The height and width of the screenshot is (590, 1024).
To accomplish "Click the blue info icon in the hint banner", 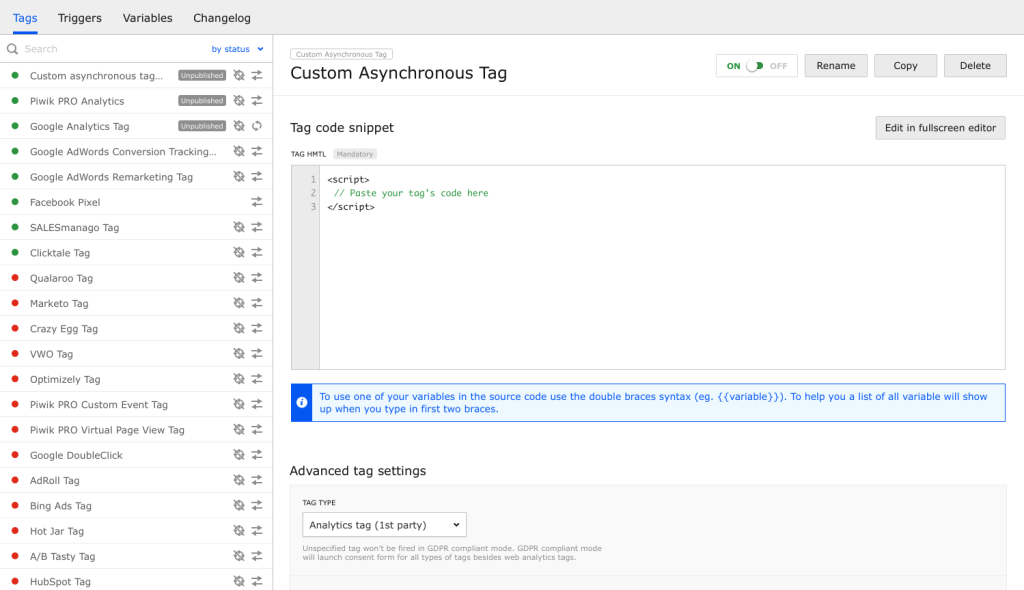I will pyautogui.click(x=302, y=402).
